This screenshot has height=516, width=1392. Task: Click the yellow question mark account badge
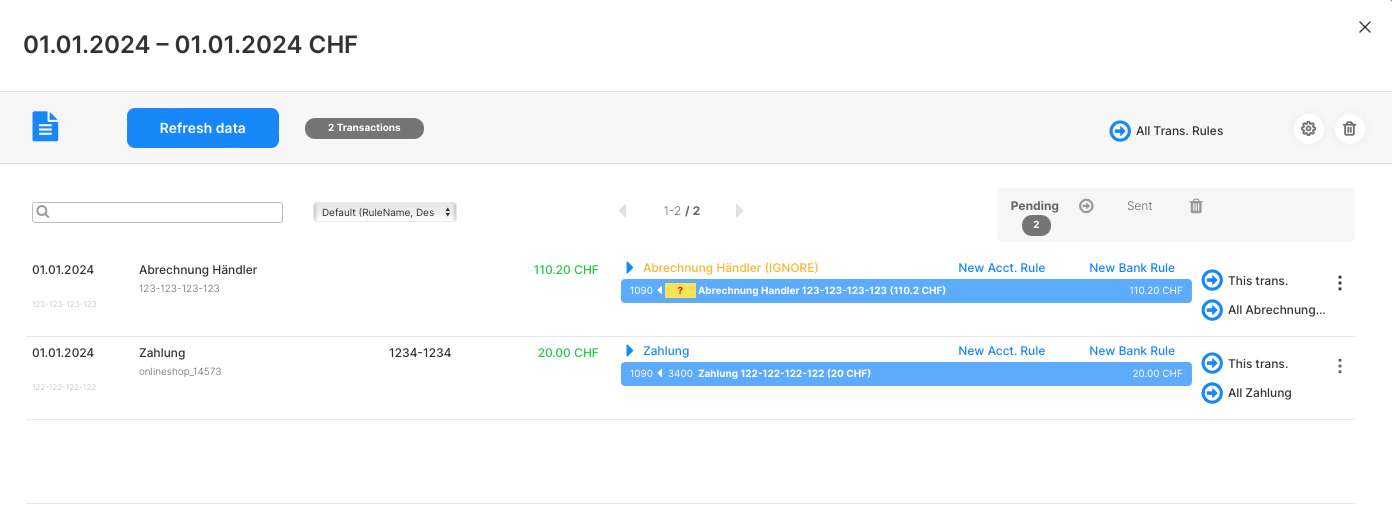pyautogui.click(x=680, y=291)
